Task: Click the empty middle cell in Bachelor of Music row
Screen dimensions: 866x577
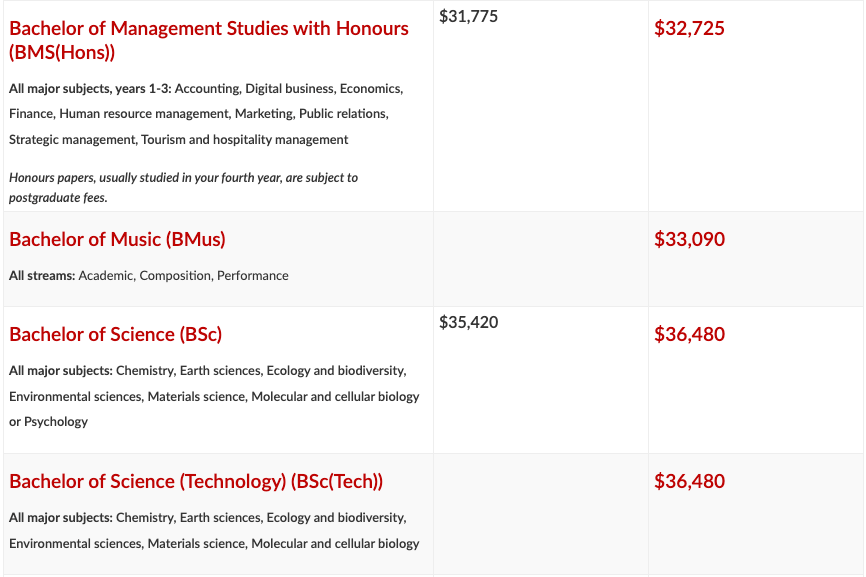Action: coord(540,259)
